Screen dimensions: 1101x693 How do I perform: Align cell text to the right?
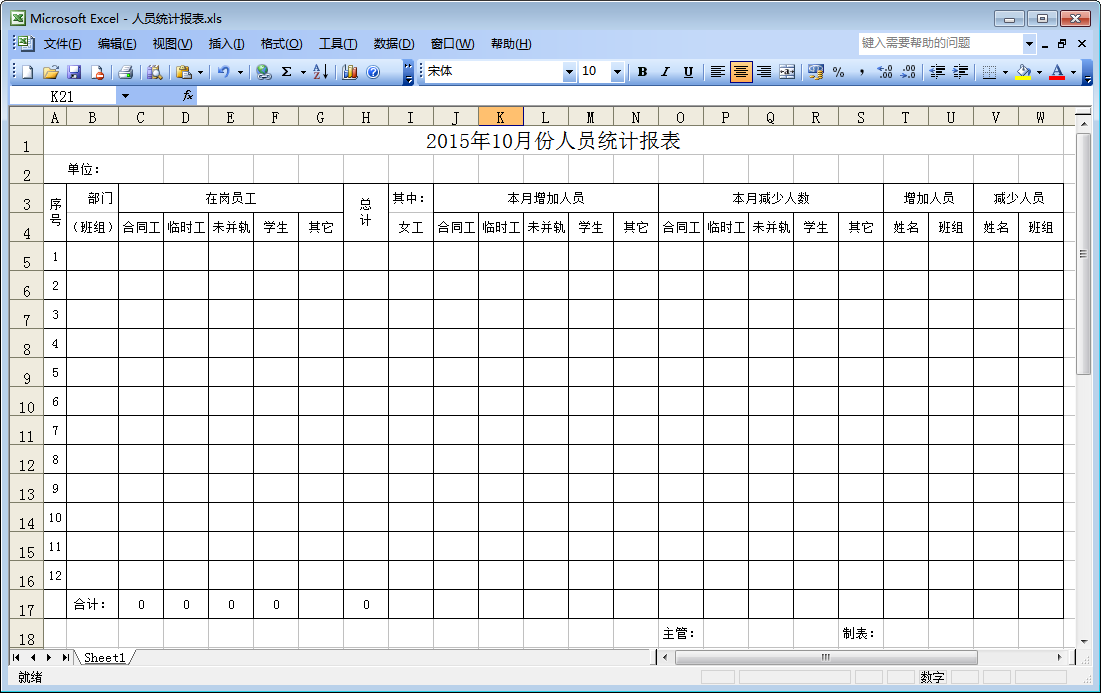764,72
